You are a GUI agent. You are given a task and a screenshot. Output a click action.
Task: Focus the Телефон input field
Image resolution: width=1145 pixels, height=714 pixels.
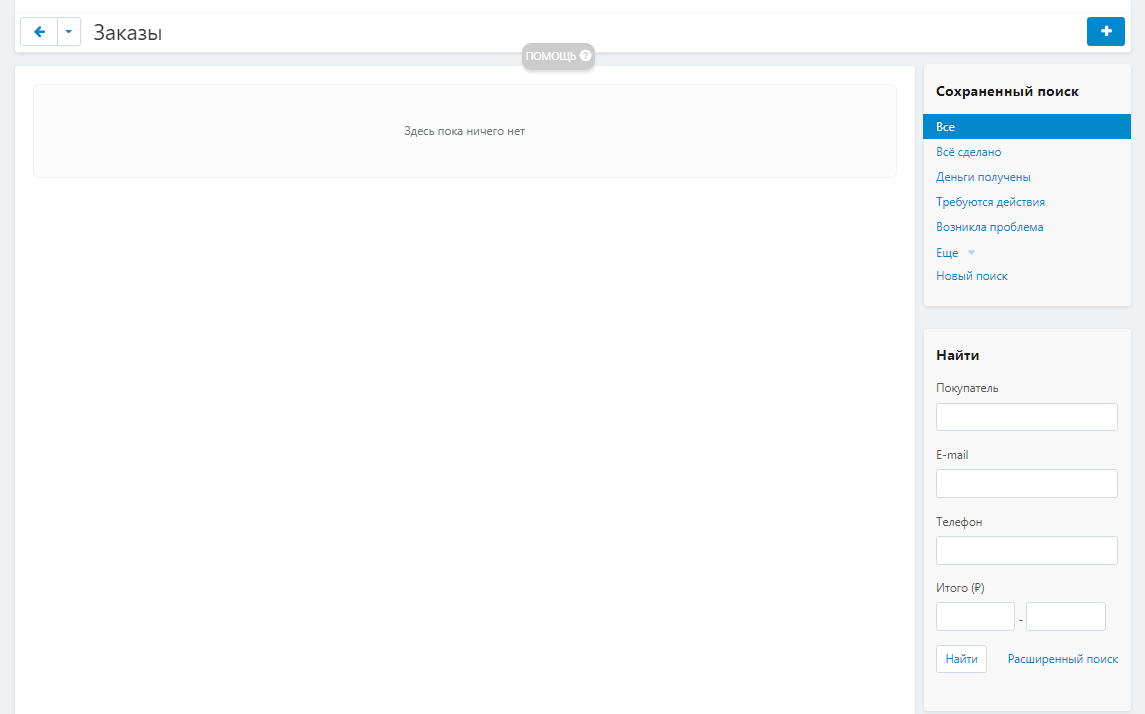(x=1027, y=550)
